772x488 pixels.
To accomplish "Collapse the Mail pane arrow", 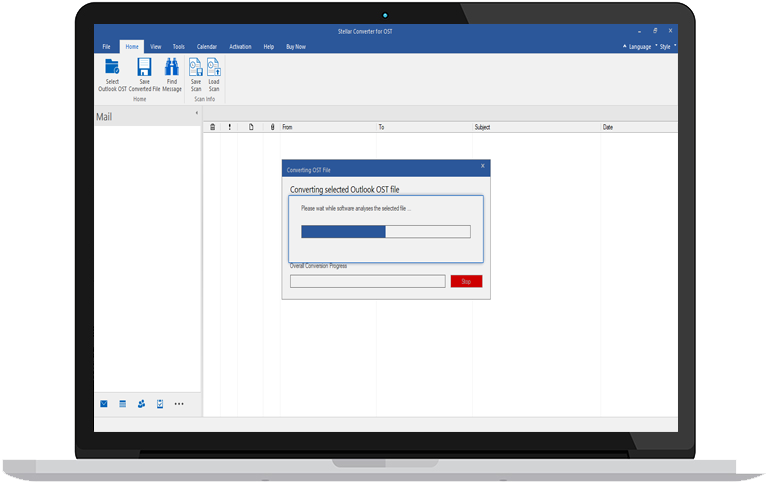I will 196,113.
